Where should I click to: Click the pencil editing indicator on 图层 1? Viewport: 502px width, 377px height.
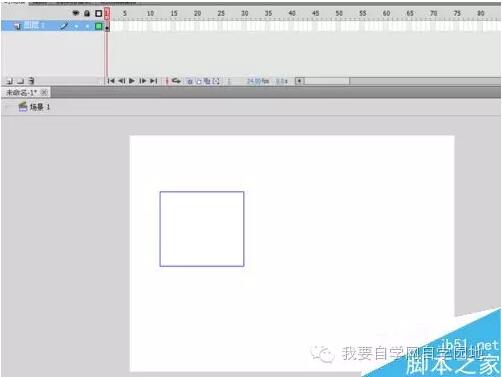click(64, 26)
